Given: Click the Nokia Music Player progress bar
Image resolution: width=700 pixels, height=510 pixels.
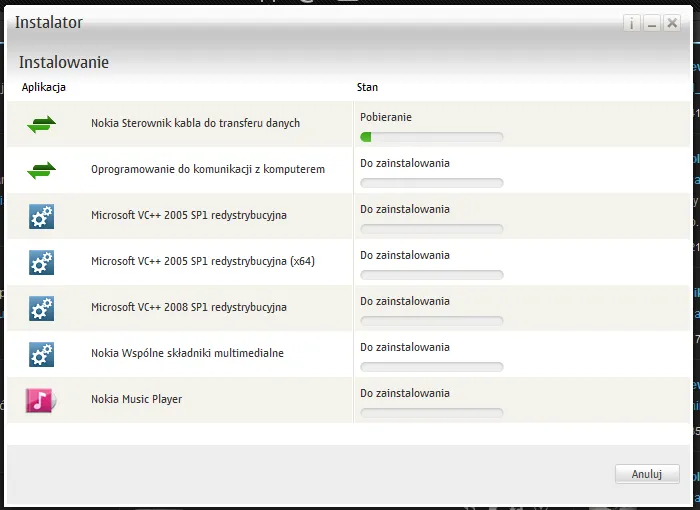Looking at the screenshot, I should point(432,413).
